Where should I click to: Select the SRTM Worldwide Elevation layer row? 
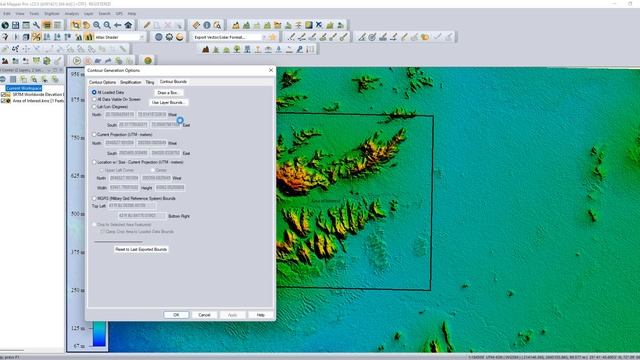pos(34,95)
